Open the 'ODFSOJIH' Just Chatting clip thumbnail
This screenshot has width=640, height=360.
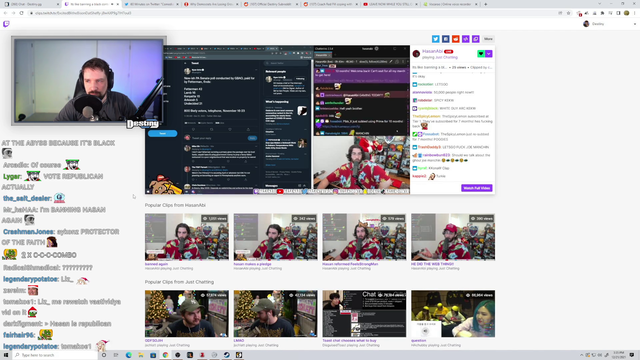[x=187, y=313]
